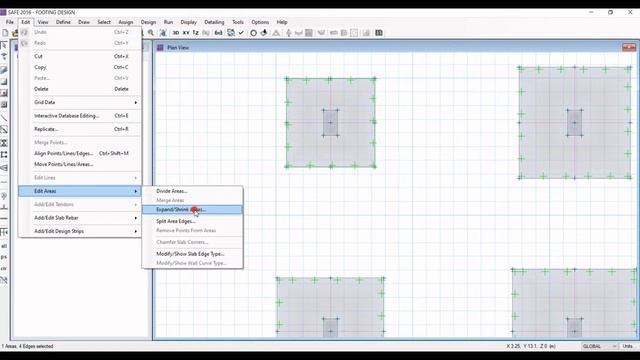Choose Expand/Shrink Areas from the submenu
The width and height of the screenshot is (640, 360).
coord(192,209)
